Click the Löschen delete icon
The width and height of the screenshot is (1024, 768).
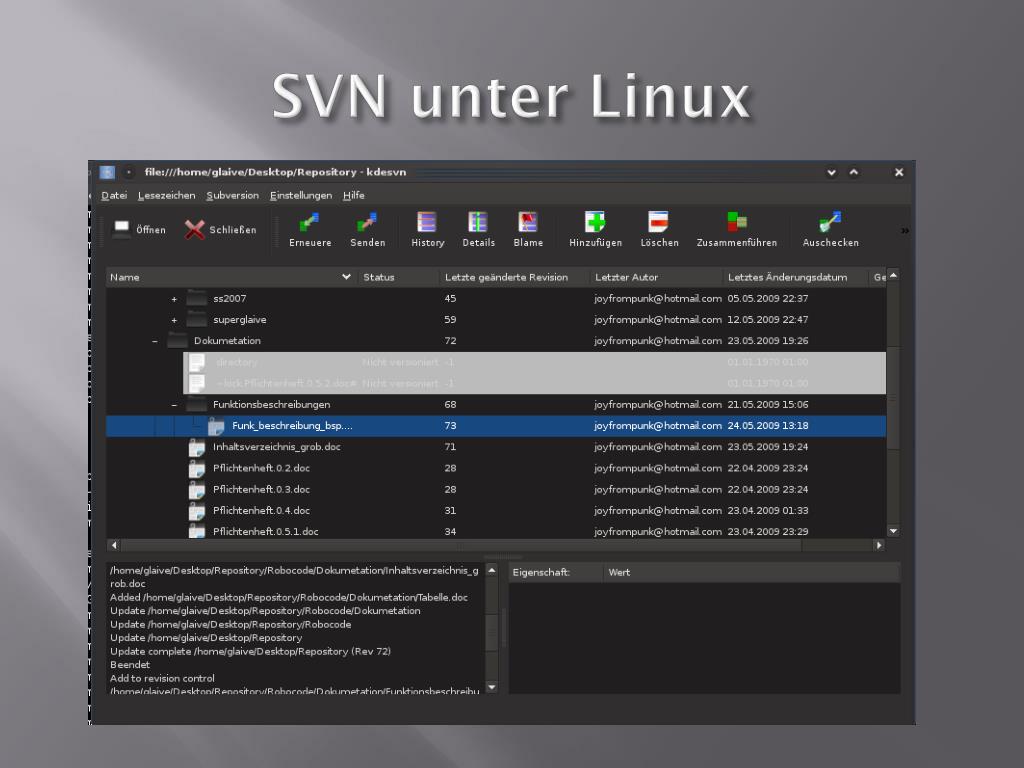(658, 222)
